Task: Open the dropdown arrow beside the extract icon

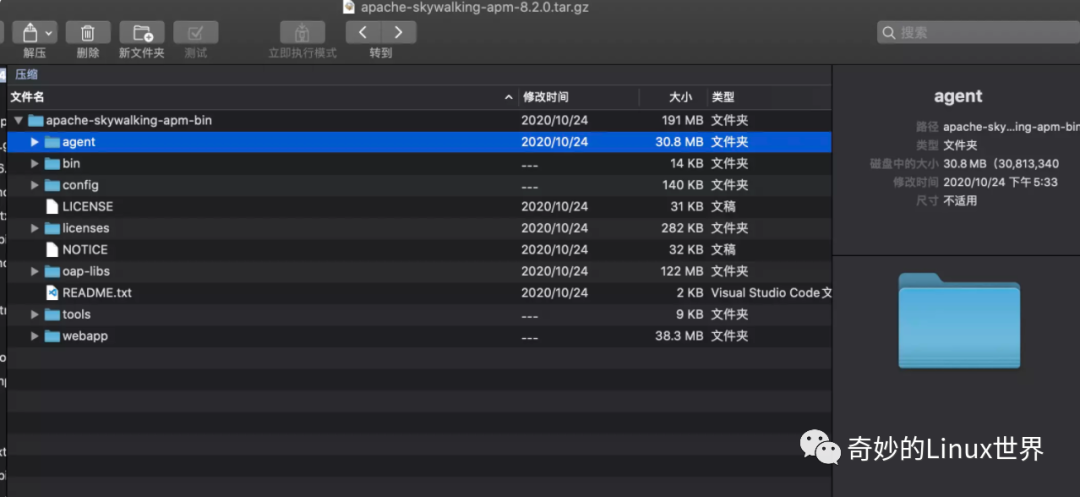Action: click(x=49, y=32)
